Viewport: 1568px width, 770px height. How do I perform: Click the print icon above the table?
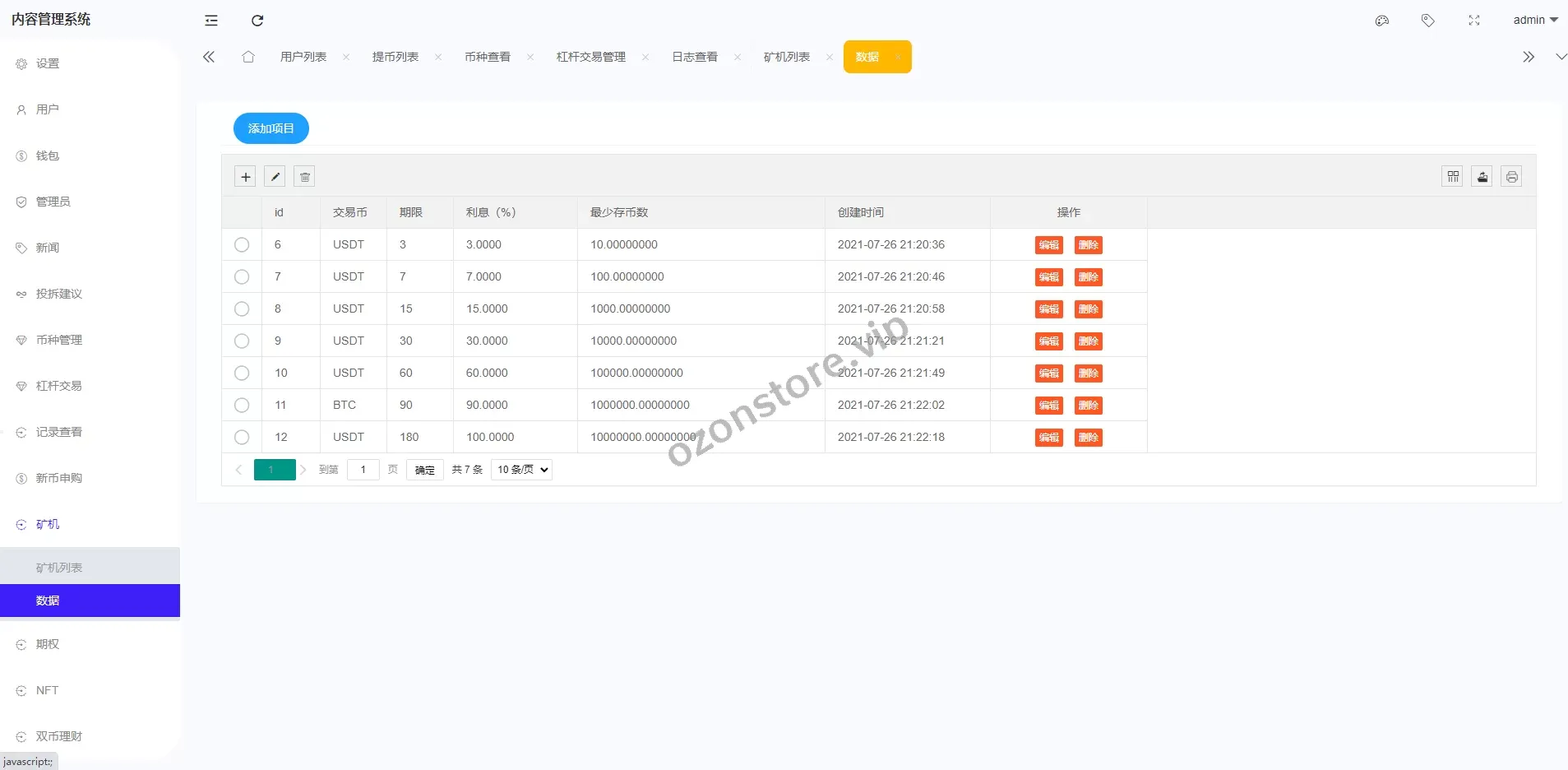click(1511, 177)
